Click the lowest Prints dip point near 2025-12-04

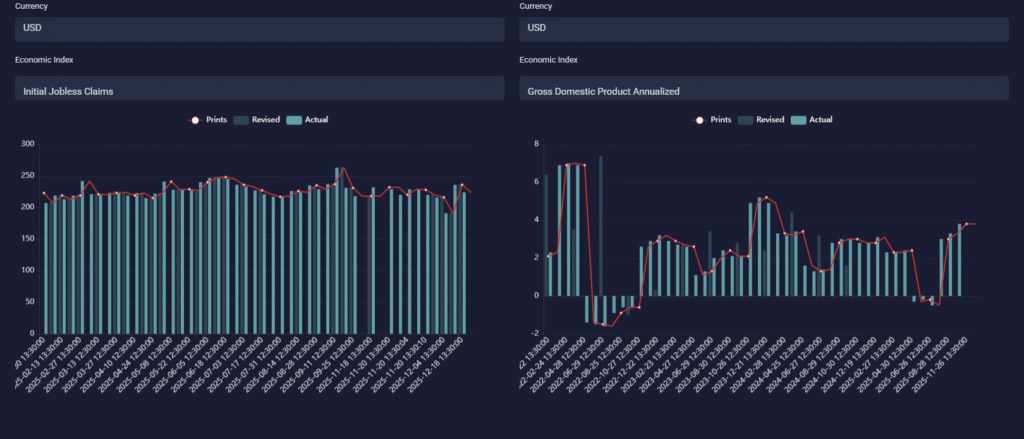[x=452, y=213]
